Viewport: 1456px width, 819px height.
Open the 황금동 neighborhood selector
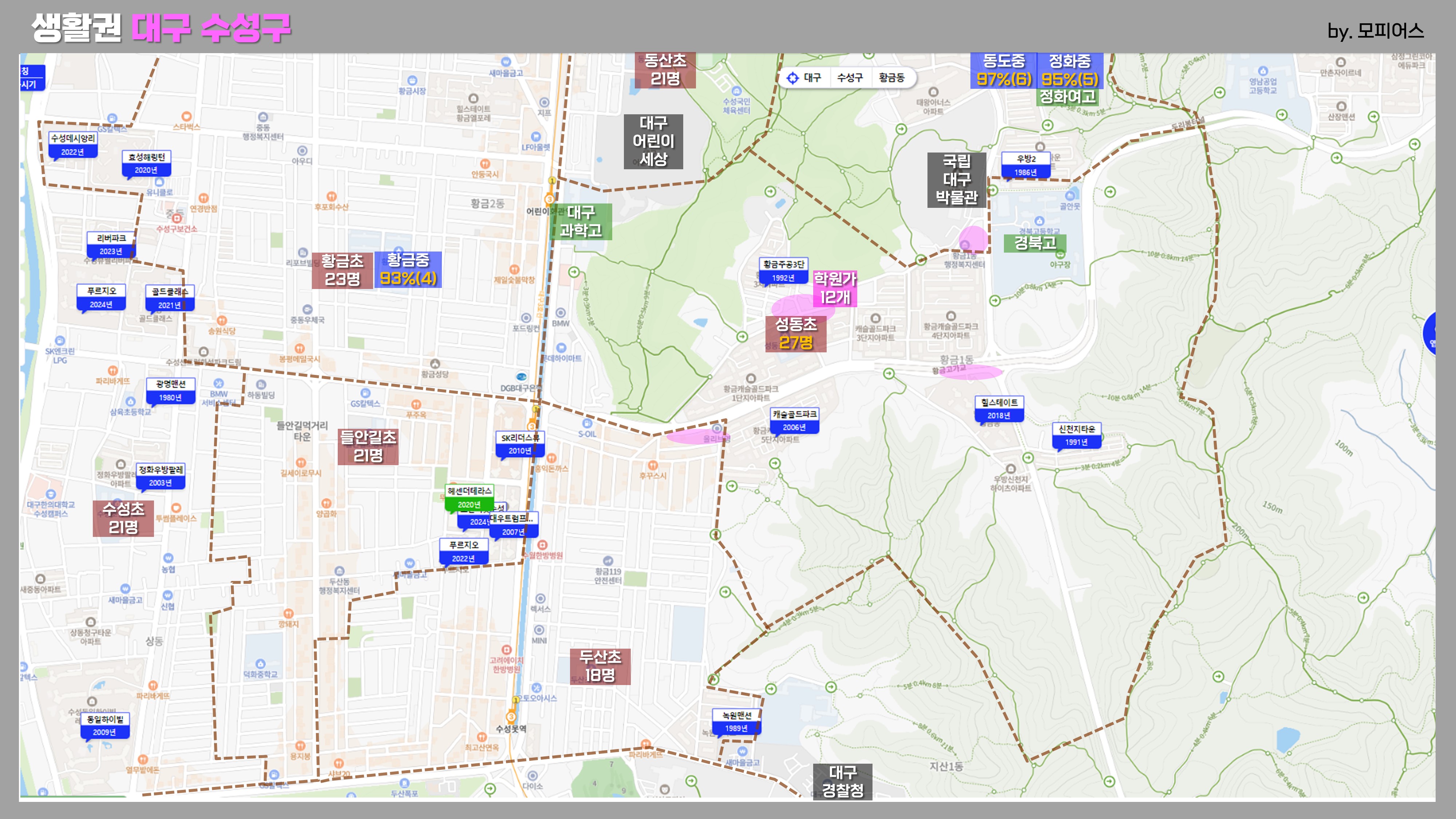pos(891,78)
